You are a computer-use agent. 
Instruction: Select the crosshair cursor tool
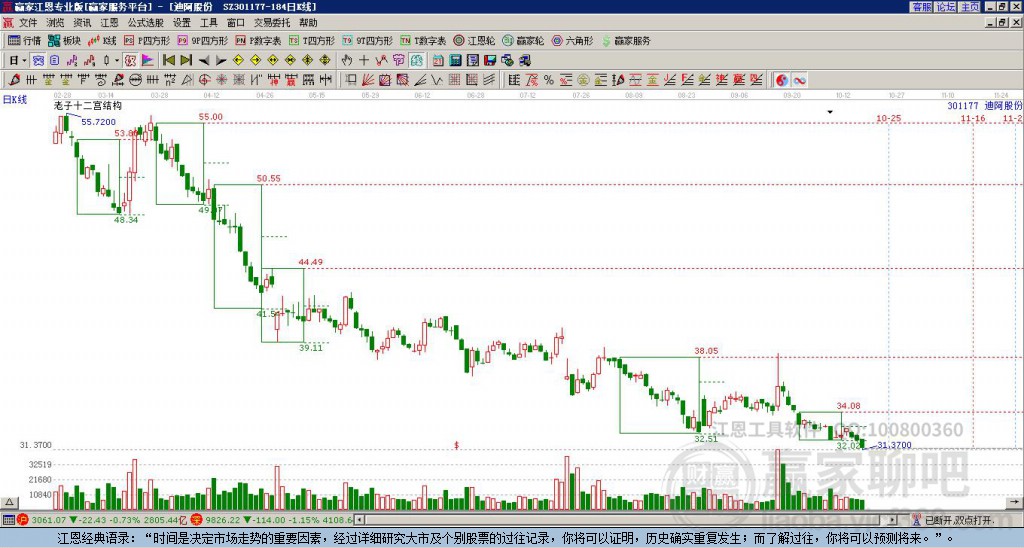[364, 60]
